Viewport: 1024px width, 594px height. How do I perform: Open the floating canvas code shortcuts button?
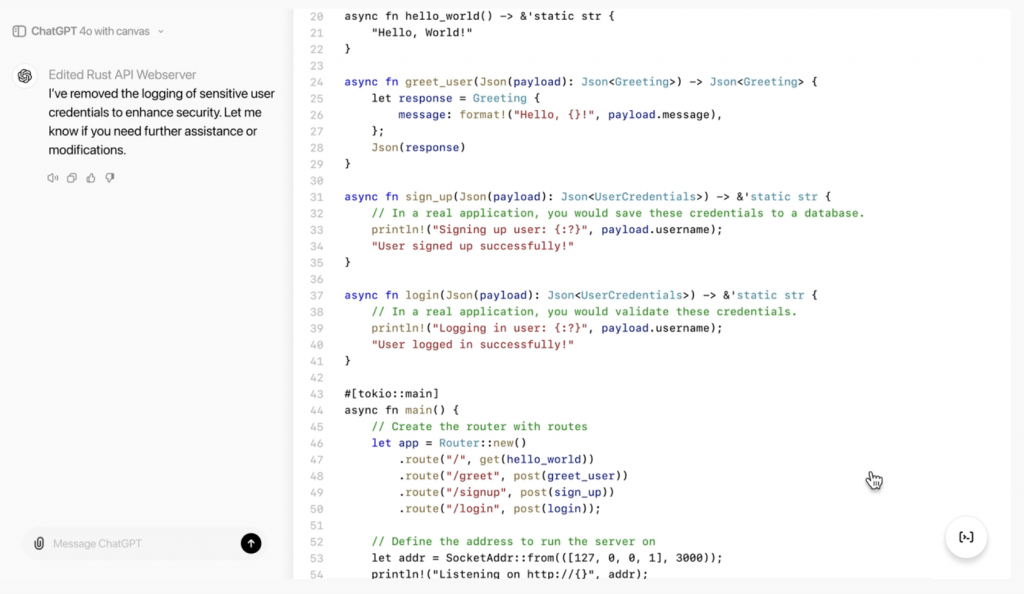pos(966,537)
